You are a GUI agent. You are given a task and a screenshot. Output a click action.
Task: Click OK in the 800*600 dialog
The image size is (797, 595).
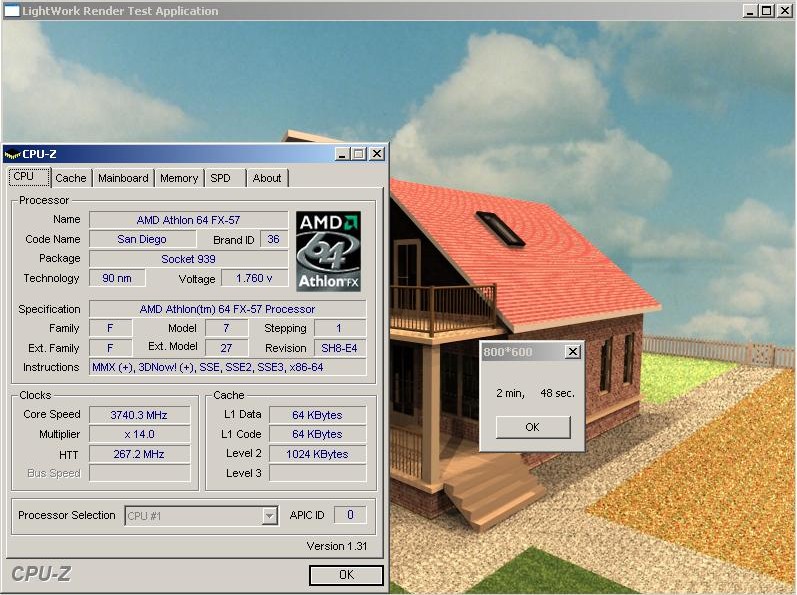click(x=533, y=427)
